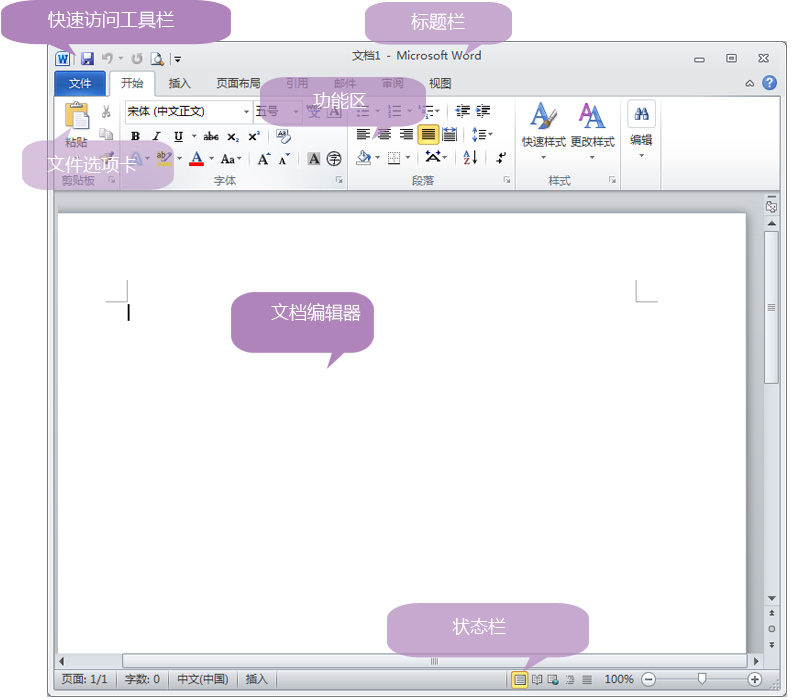The height and width of the screenshot is (700, 800).
Task: Switch to the 插入 ribbon tab
Action: [180, 84]
